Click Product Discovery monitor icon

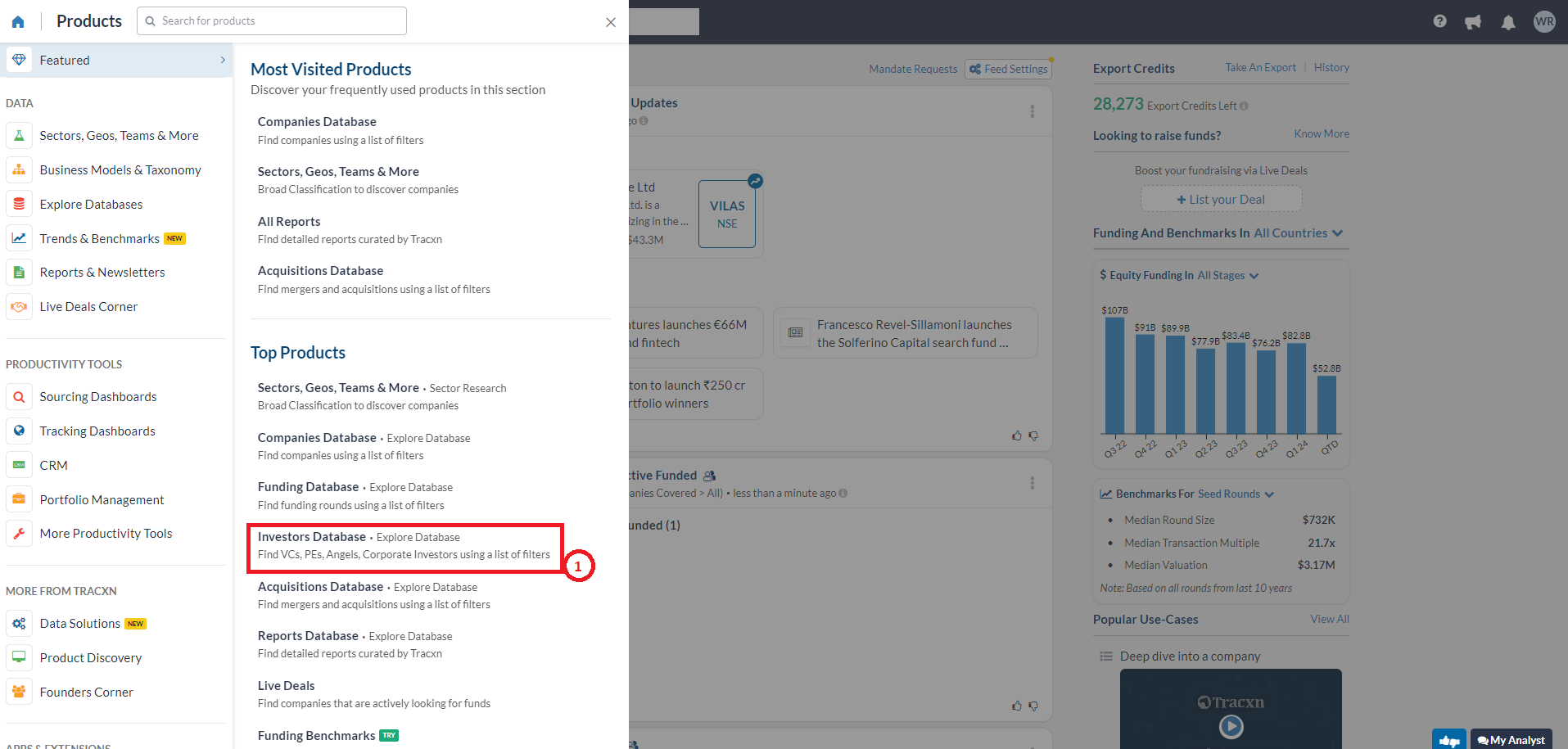[19, 657]
